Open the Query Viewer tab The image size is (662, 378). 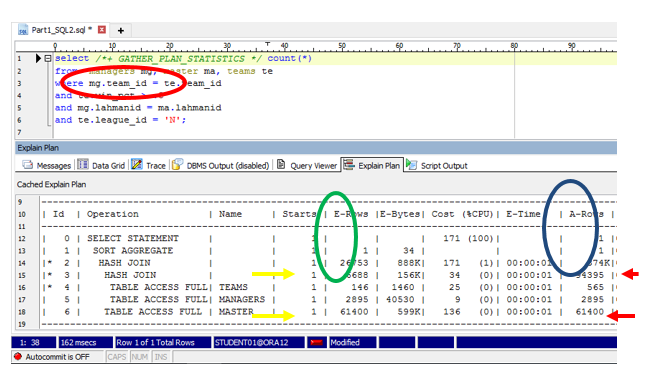(x=307, y=166)
